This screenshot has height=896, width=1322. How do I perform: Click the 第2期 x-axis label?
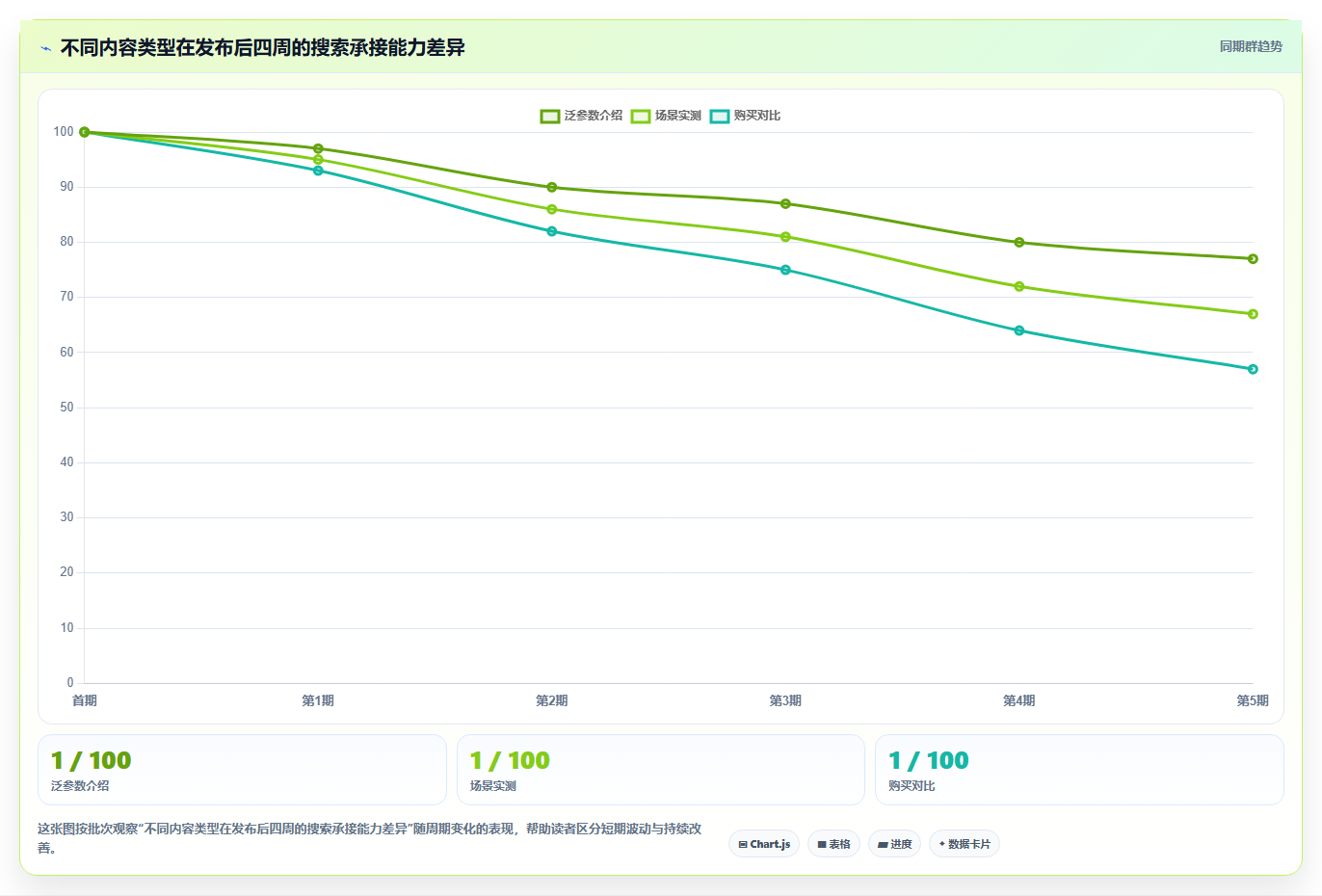pyautogui.click(x=552, y=700)
